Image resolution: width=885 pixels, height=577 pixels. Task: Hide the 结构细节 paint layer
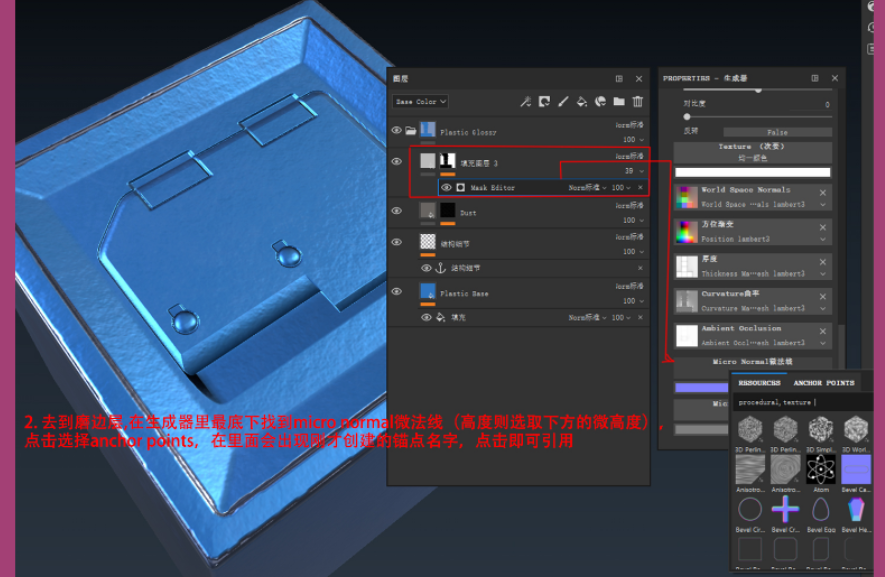tap(397, 242)
